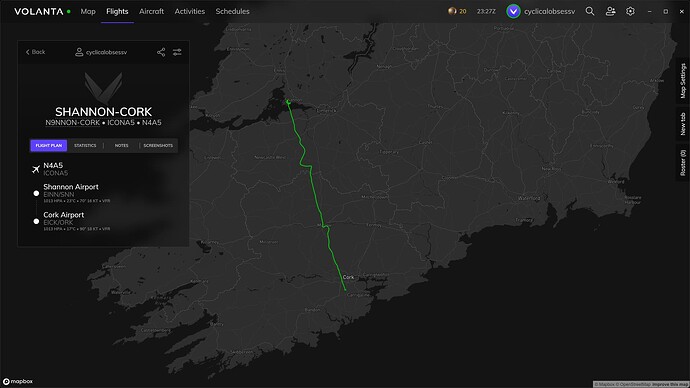This screenshot has width=690, height=388.
Task: Click the N4A5 aircraft registration entry
Action: [x=53, y=165]
